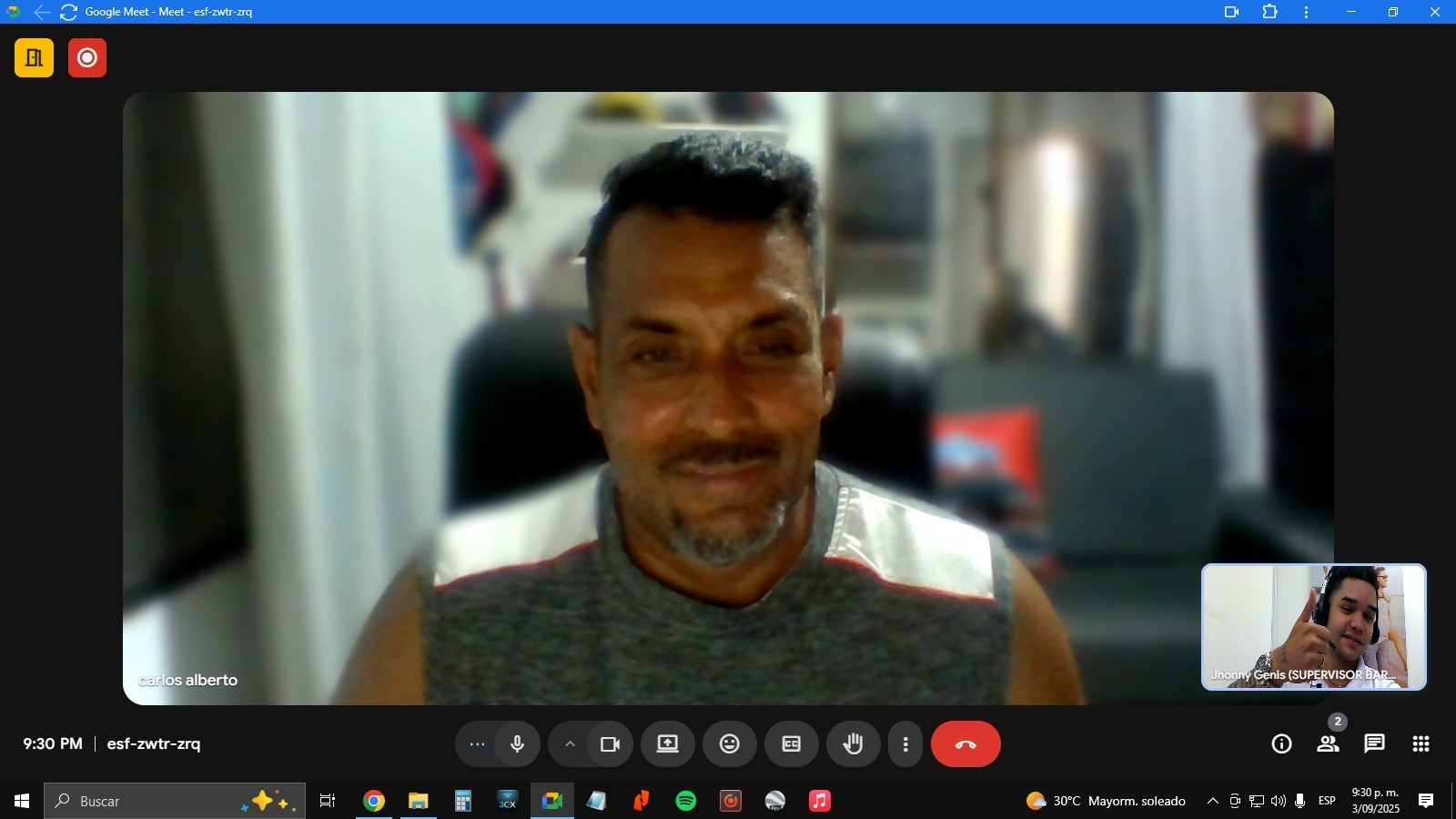The width and height of the screenshot is (1456, 819).
Task: Turn off the camera
Action: [x=610, y=744]
